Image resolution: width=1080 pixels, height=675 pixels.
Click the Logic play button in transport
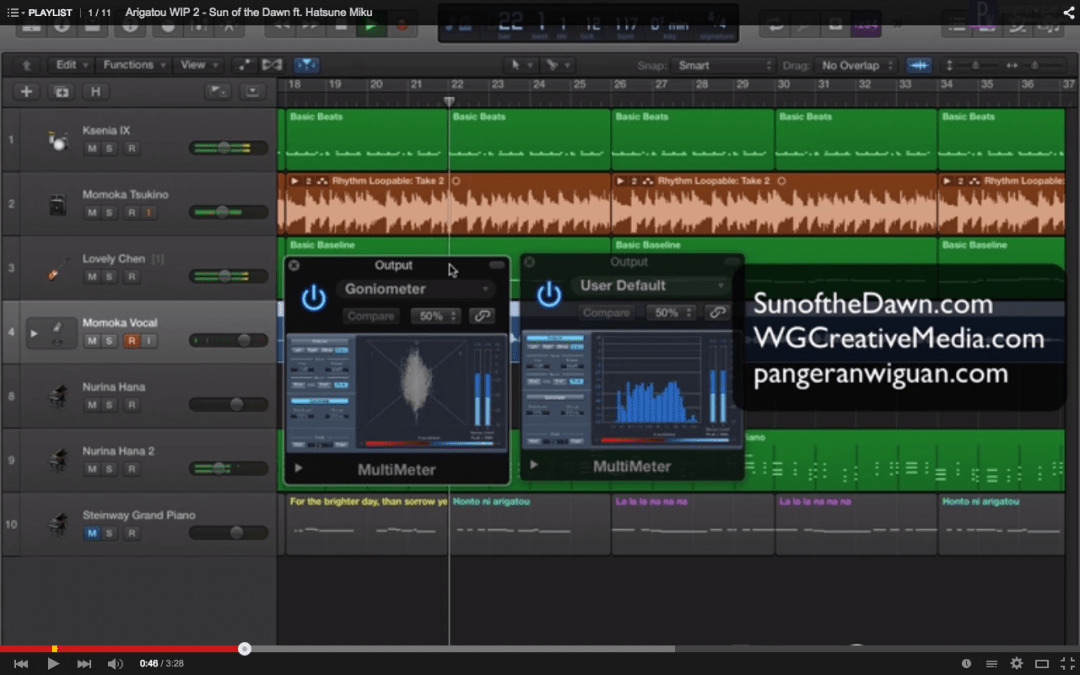click(371, 26)
